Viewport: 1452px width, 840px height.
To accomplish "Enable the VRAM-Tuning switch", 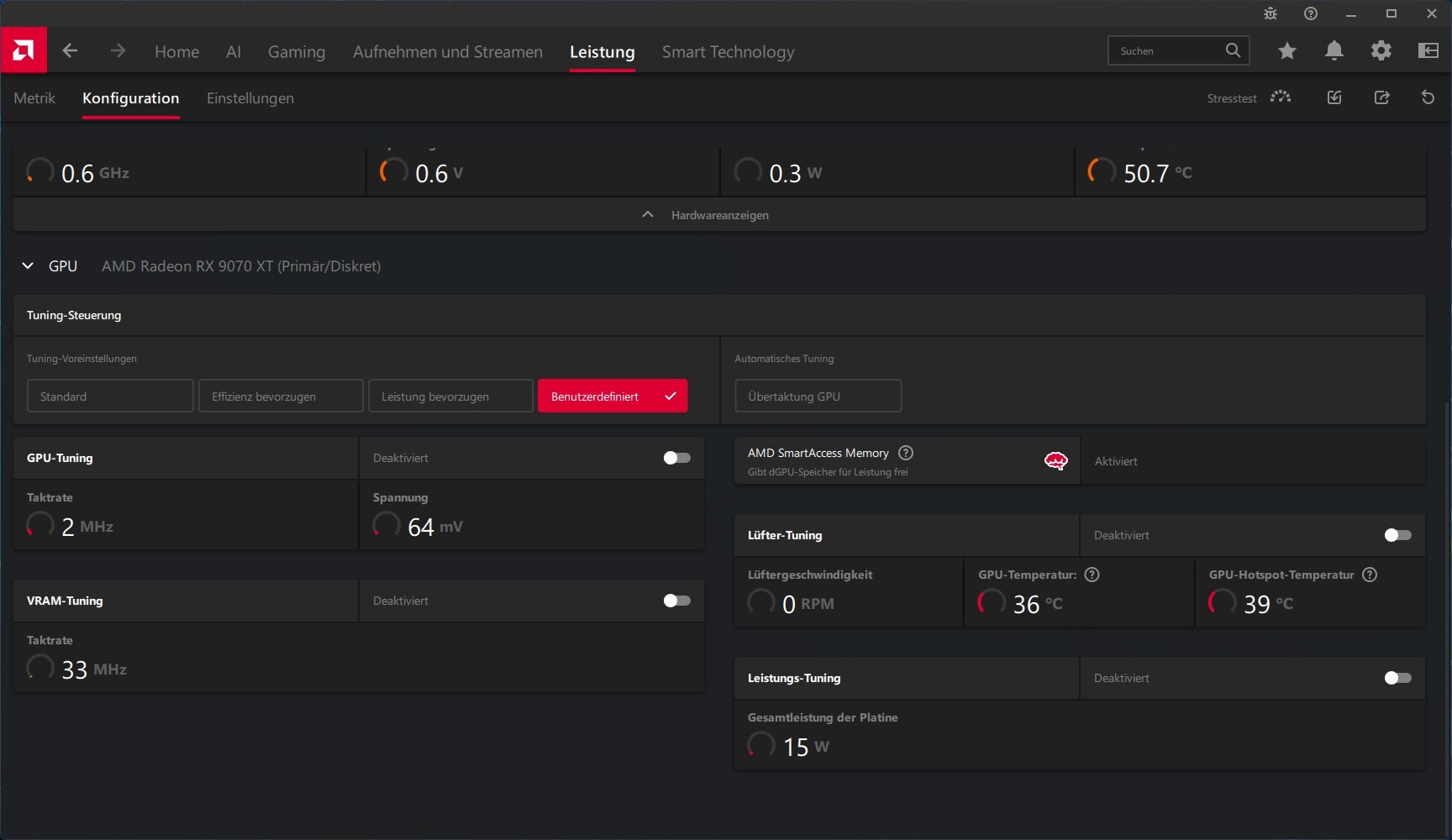I will (x=676, y=601).
